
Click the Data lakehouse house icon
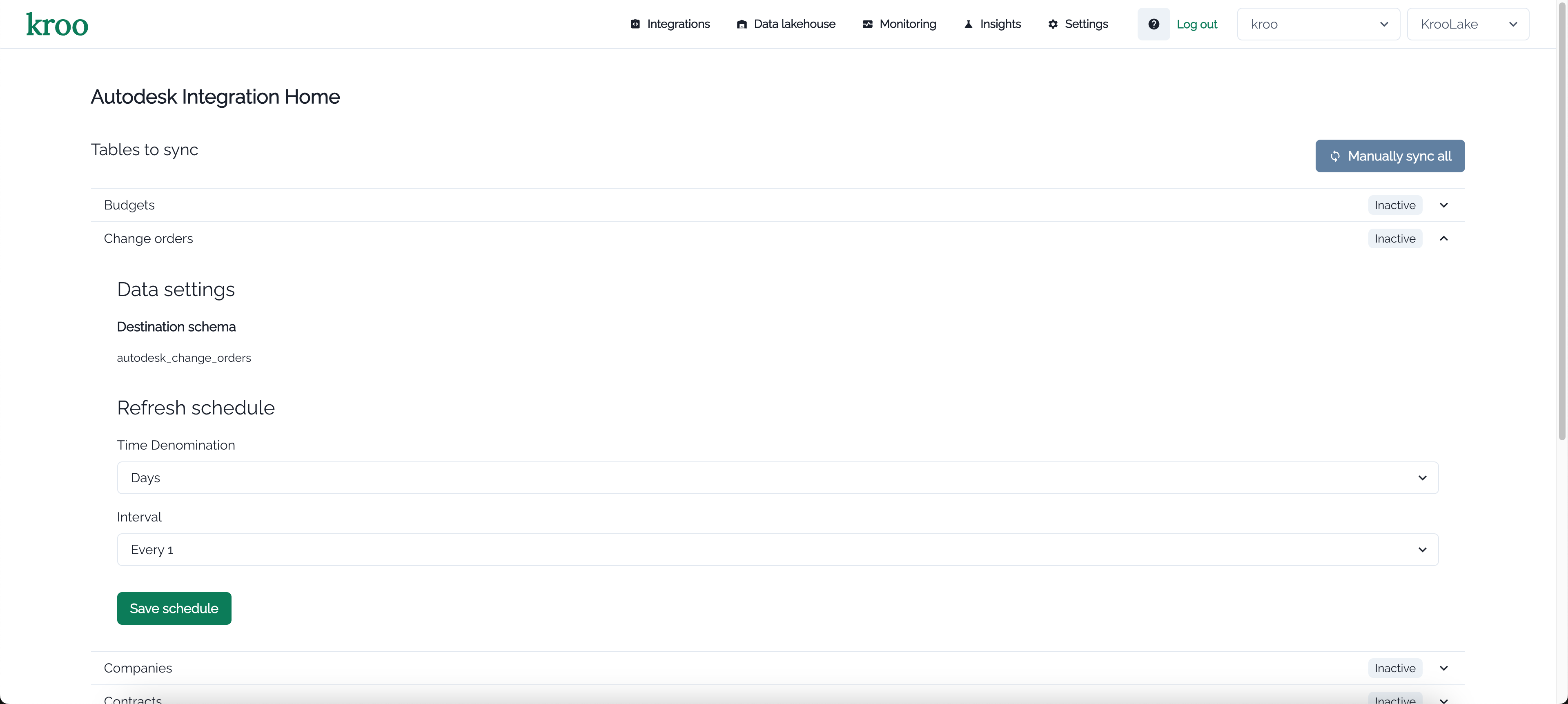741,25
